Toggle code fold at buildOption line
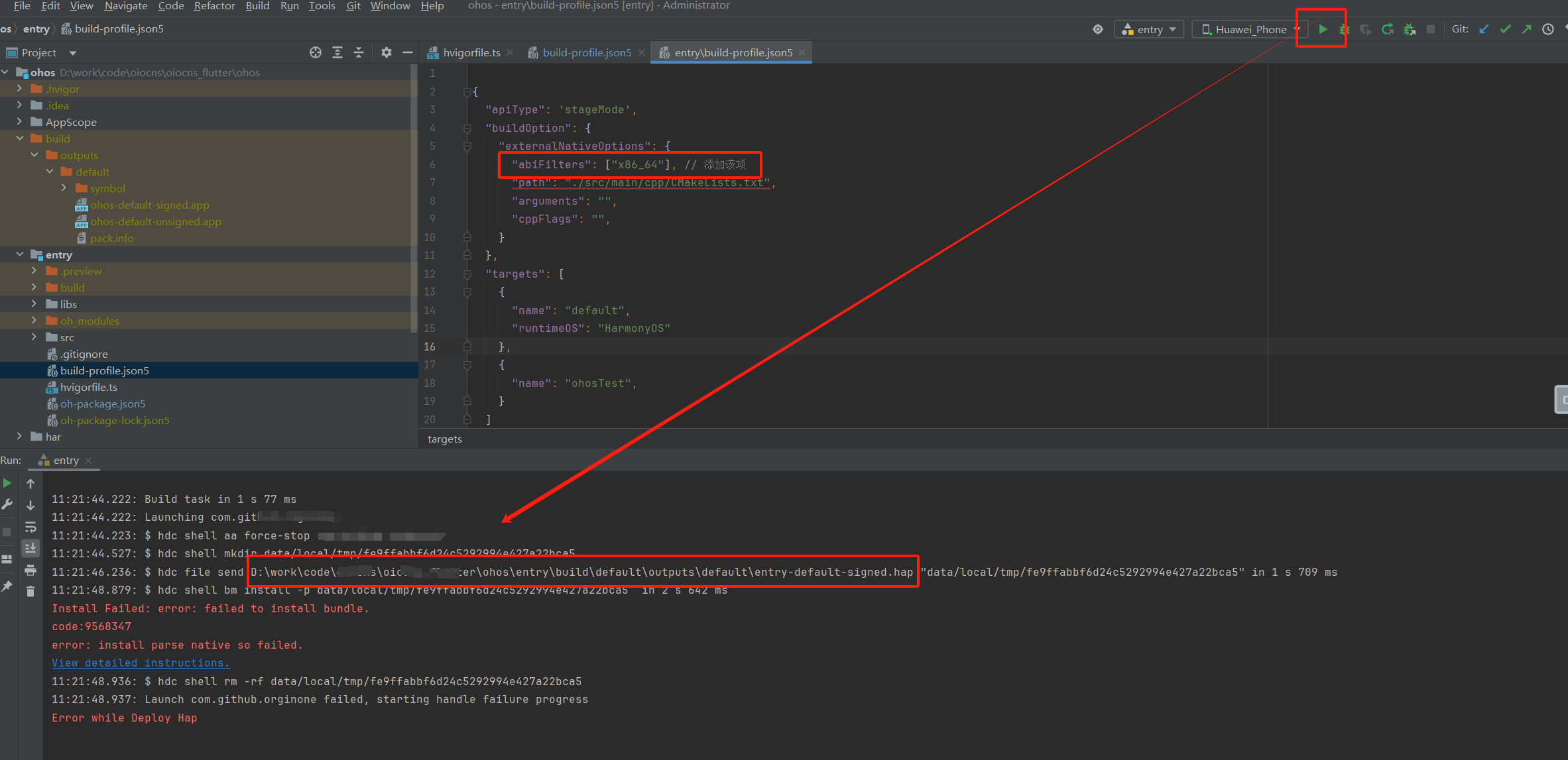This screenshot has height=760, width=1568. (467, 129)
